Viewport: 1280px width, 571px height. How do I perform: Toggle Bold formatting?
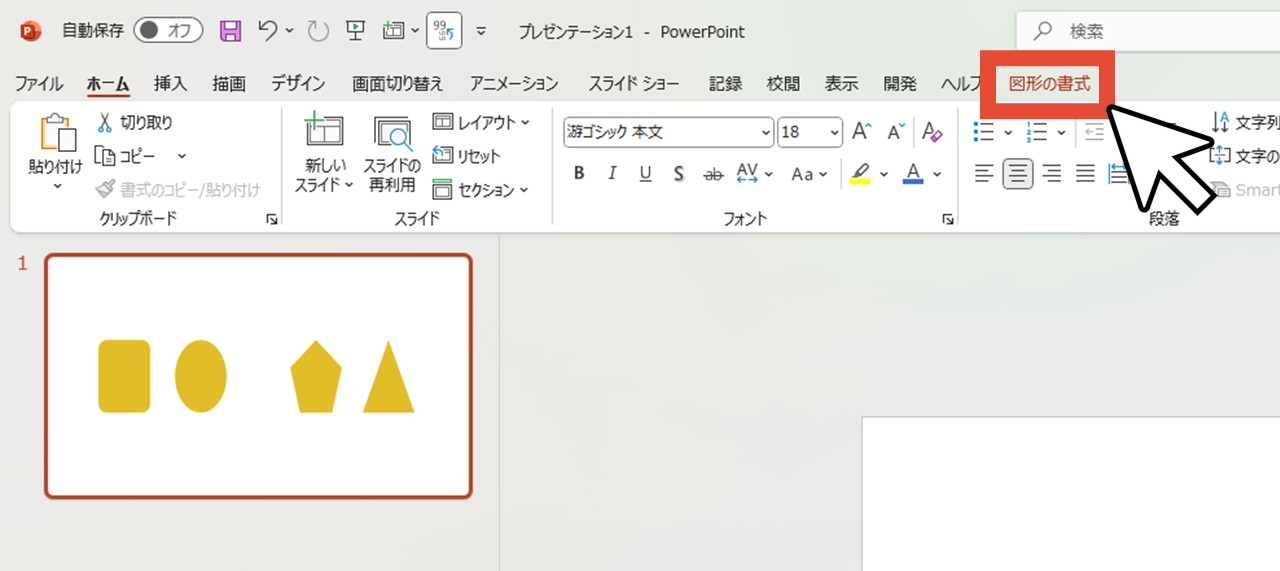579,174
